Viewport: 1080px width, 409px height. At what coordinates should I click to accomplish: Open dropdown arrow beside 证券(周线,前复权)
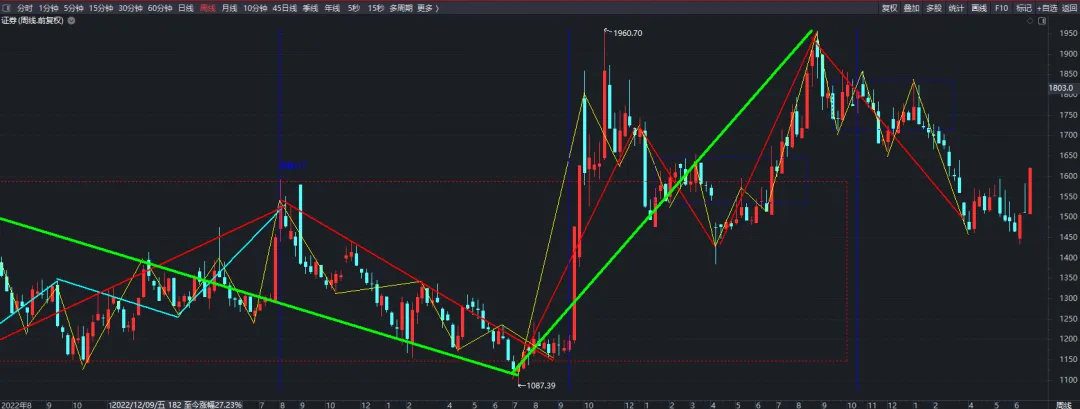(72, 21)
